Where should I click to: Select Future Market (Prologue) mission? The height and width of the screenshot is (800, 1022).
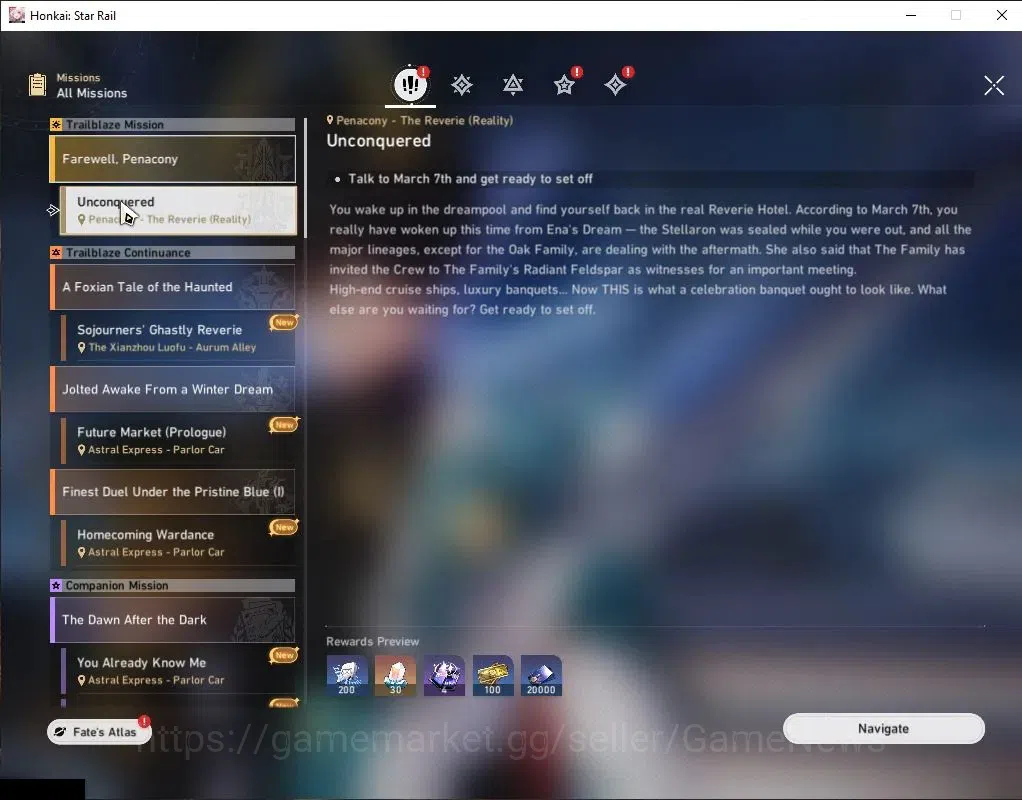[x=178, y=440]
